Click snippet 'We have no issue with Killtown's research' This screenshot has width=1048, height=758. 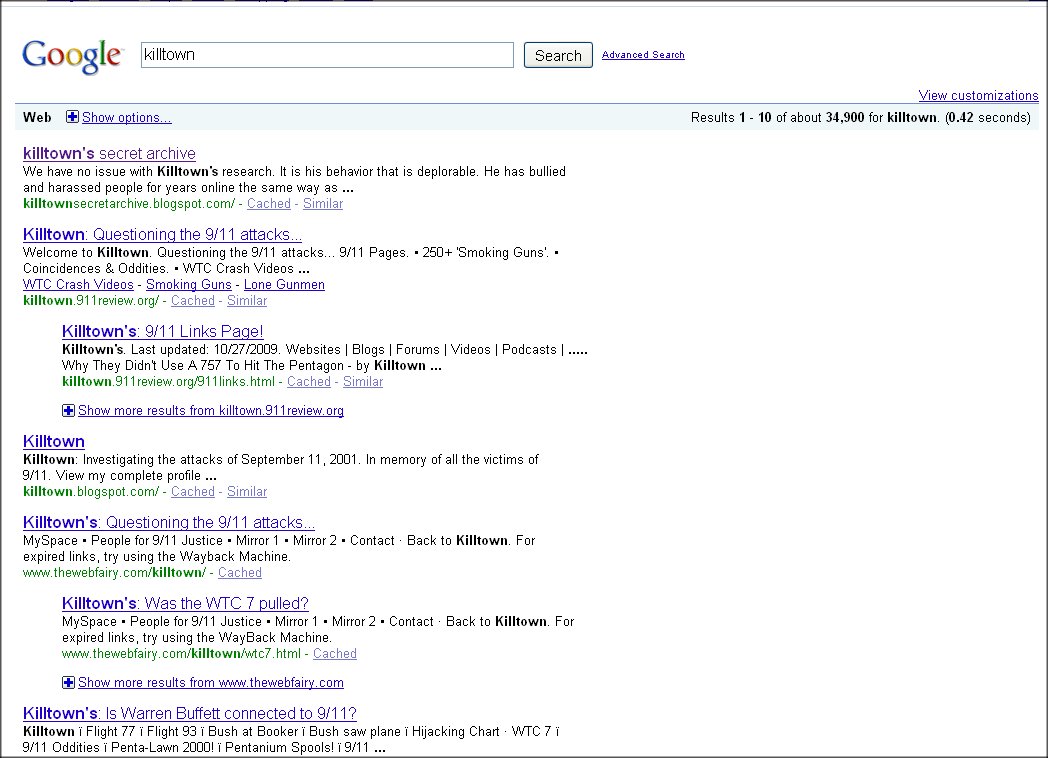(148, 172)
